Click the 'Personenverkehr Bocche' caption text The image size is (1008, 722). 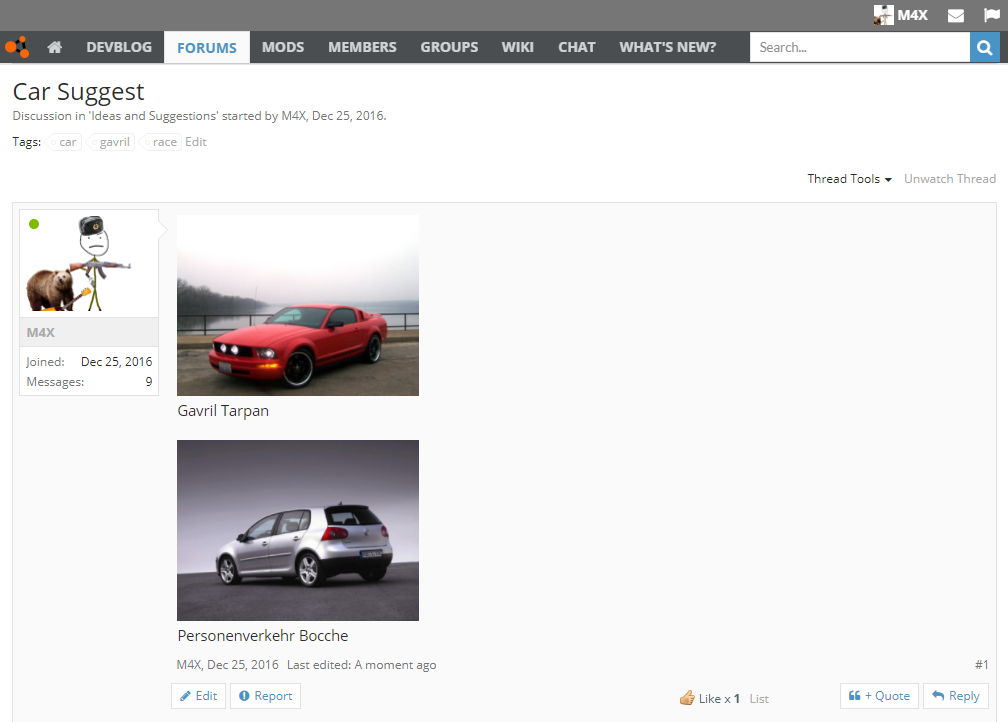coord(263,636)
